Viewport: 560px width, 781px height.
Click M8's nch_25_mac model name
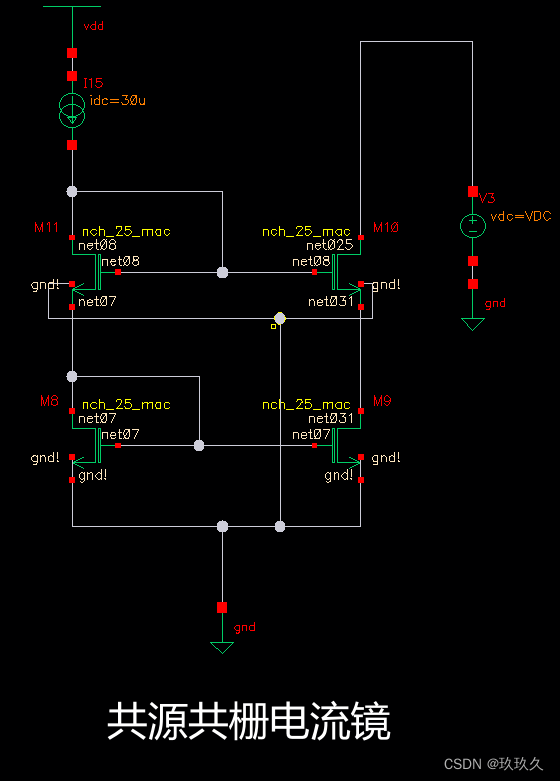[127, 405]
